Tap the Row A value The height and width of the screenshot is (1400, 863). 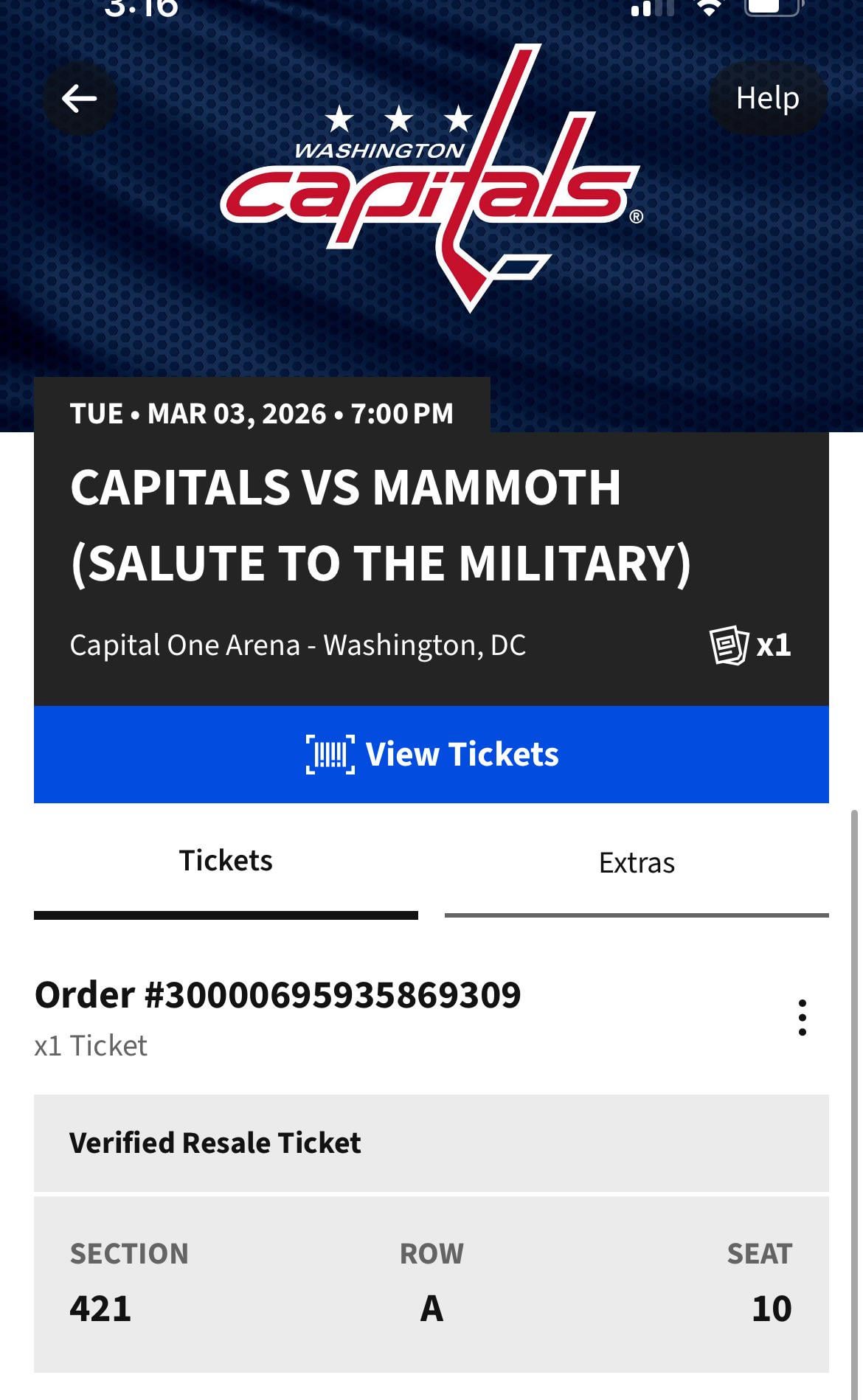pyautogui.click(x=431, y=1309)
